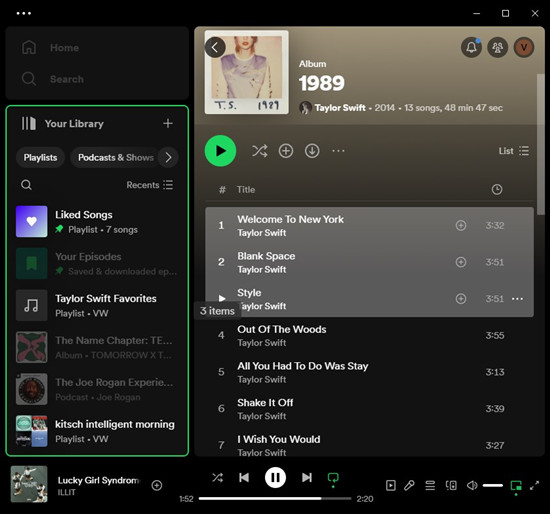Viewport: 550px width, 514px height.
Task: Filter library by Playlists
Action: 40,158
